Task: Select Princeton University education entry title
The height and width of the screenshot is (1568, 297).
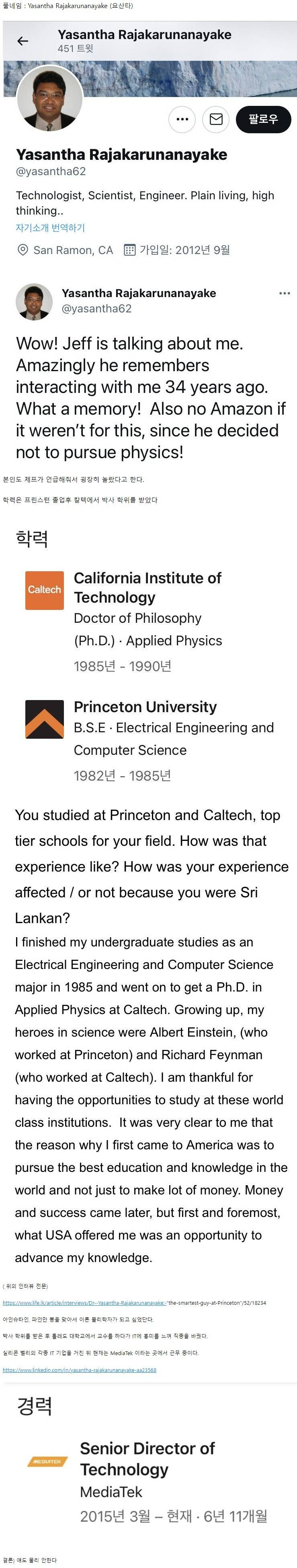Action: [x=145, y=707]
